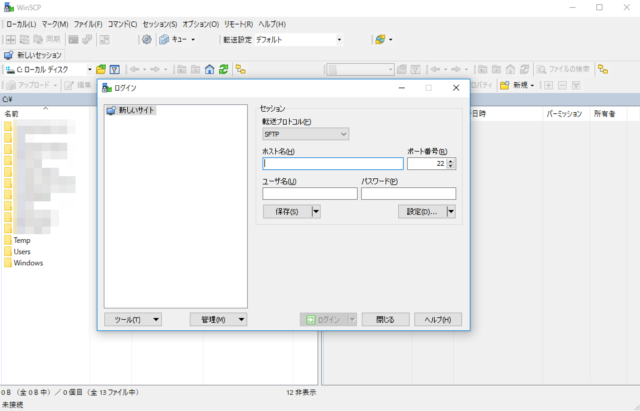This screenshot has height=411, width=640.
Task: Click the ホスト名 input field
Action: [333, 164]
